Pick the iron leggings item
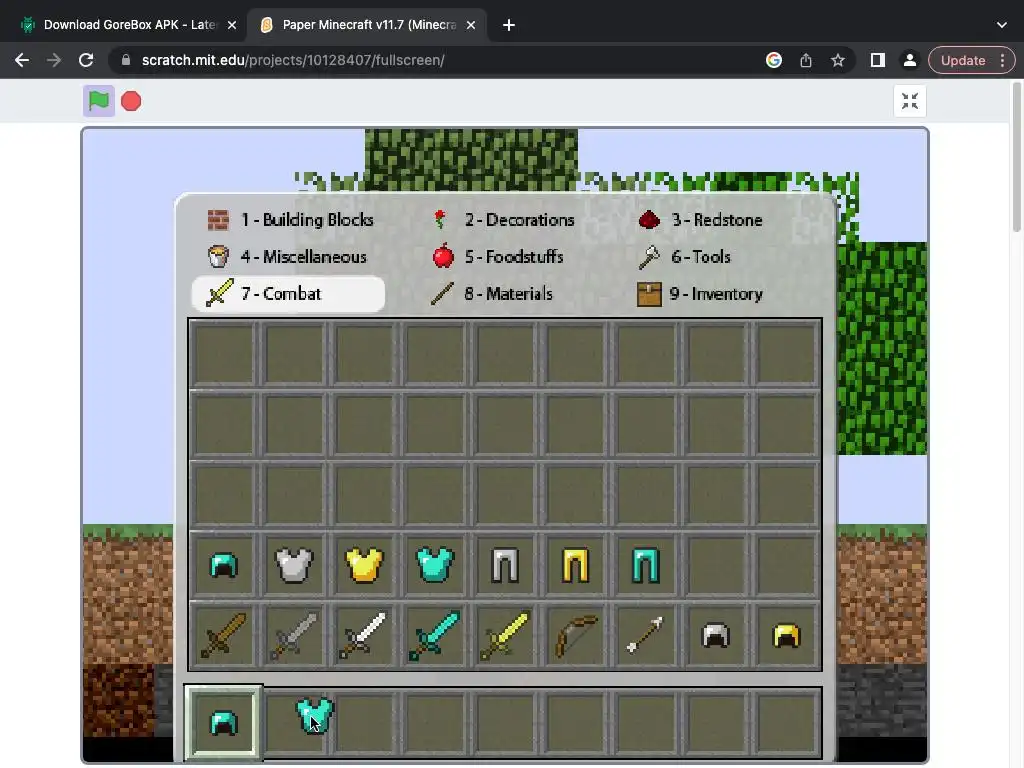Screen dimensions: 1024x768 505,565
